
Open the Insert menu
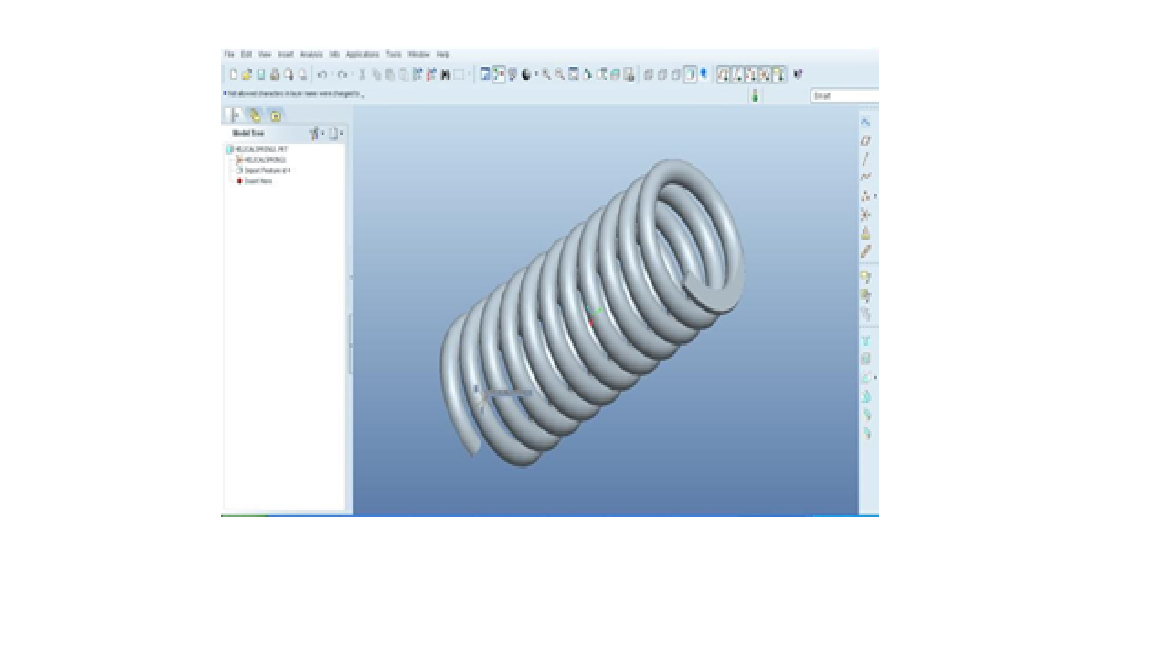point(286,54)
